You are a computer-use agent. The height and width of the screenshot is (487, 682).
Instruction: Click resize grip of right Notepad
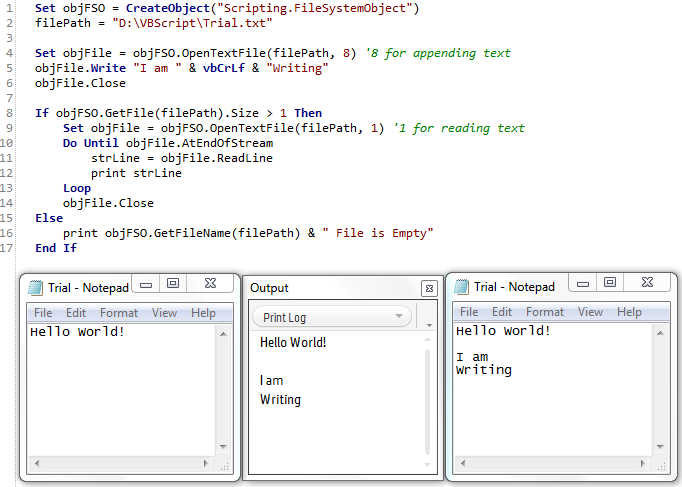coord(662,467)
